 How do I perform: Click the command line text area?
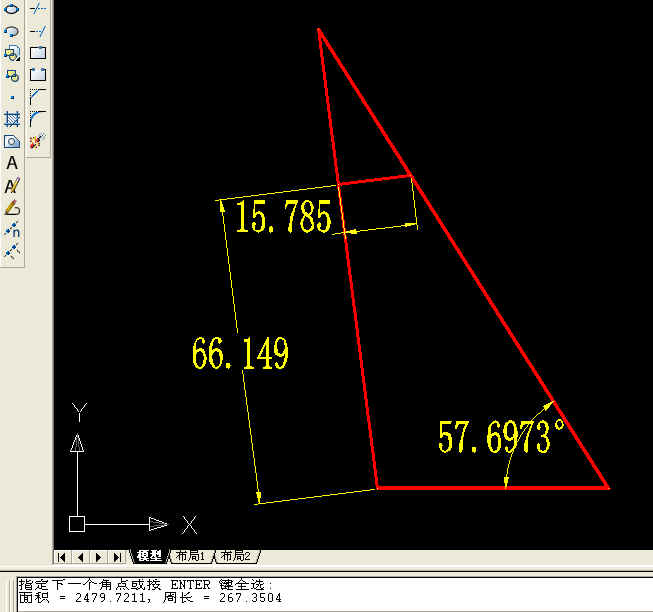[335, 594]
